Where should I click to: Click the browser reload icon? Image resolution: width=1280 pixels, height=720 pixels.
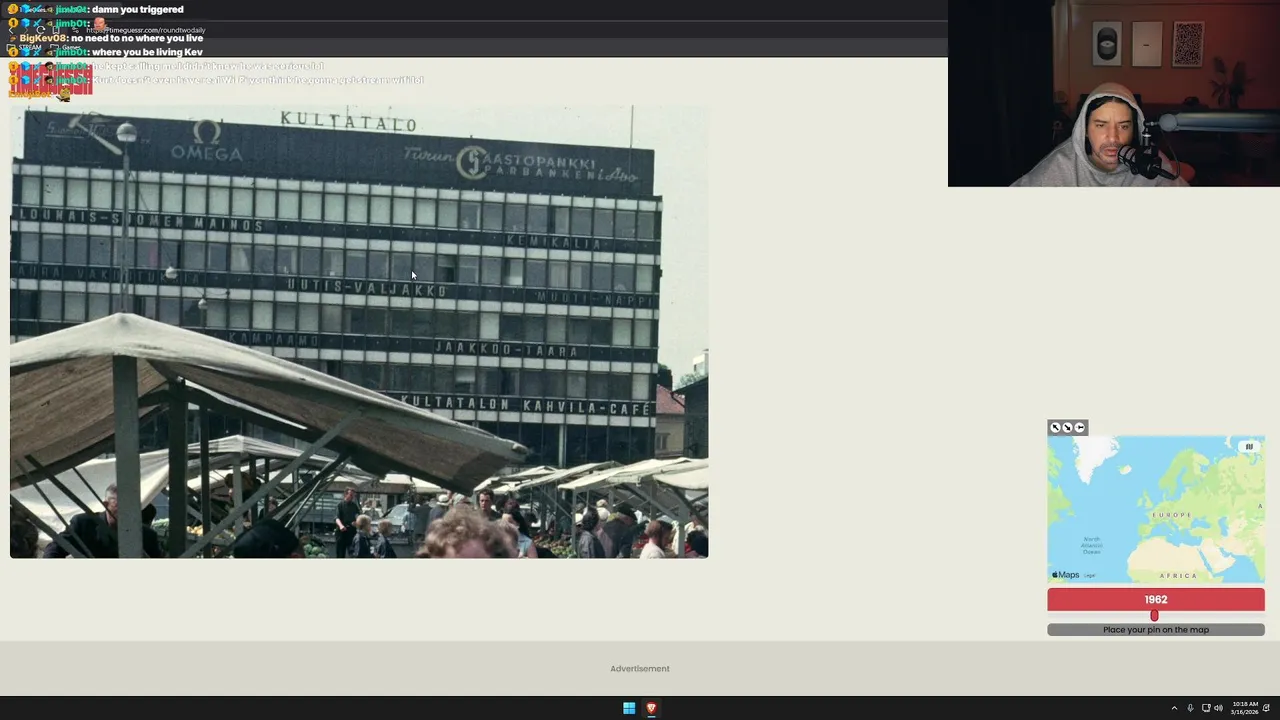[41, 30]
